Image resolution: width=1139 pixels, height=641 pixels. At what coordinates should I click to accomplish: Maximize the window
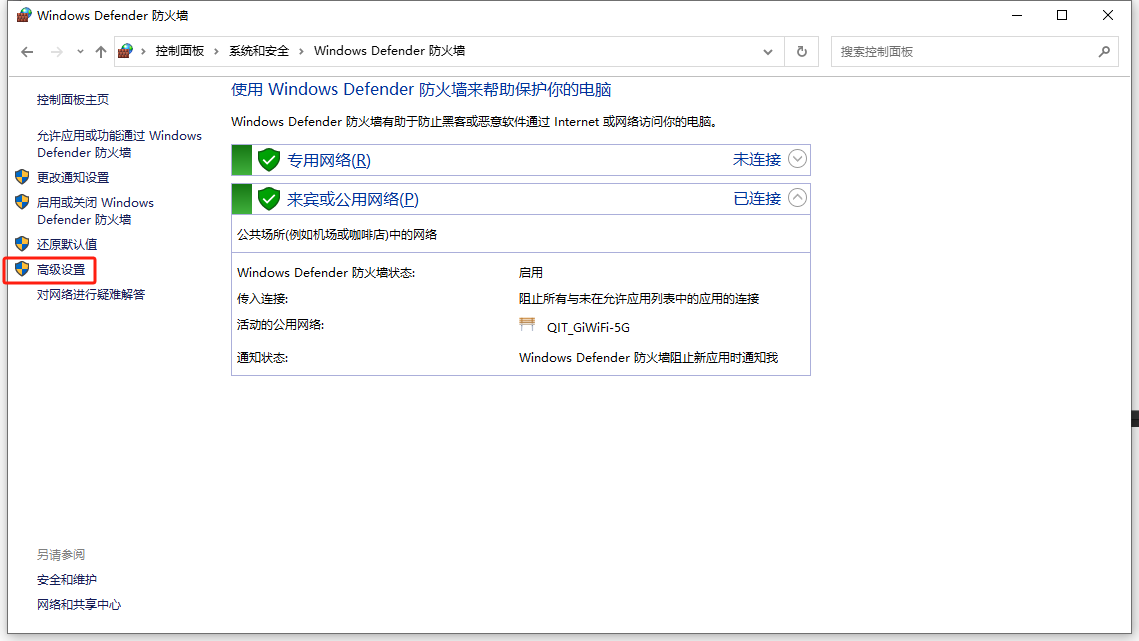1062,15
